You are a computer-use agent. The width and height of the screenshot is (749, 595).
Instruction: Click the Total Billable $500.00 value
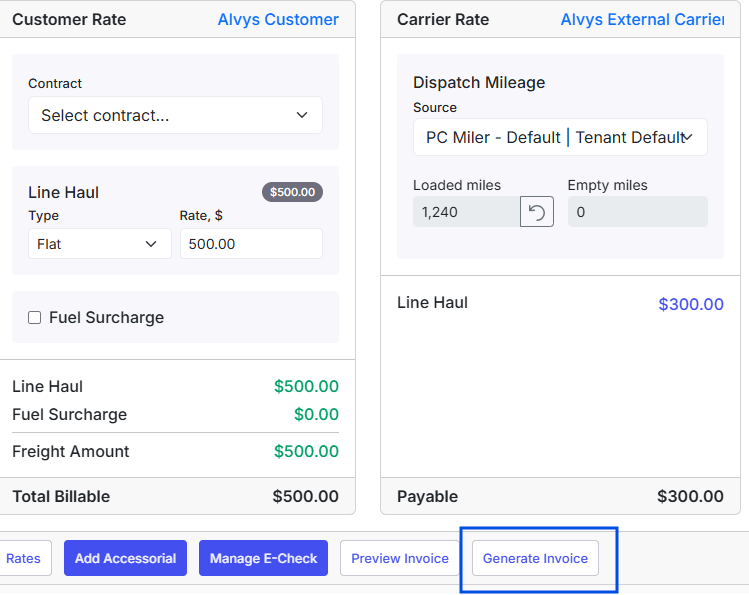pos(305,496)
